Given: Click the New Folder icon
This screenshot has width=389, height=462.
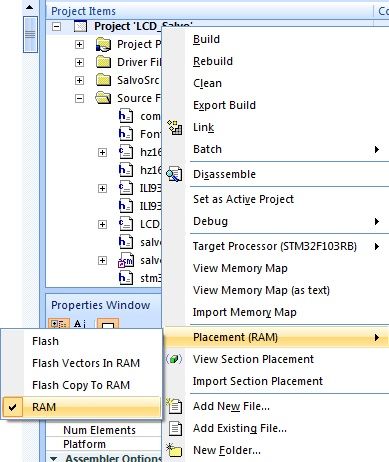Looking at the screenshot, I should click(174, 450).
